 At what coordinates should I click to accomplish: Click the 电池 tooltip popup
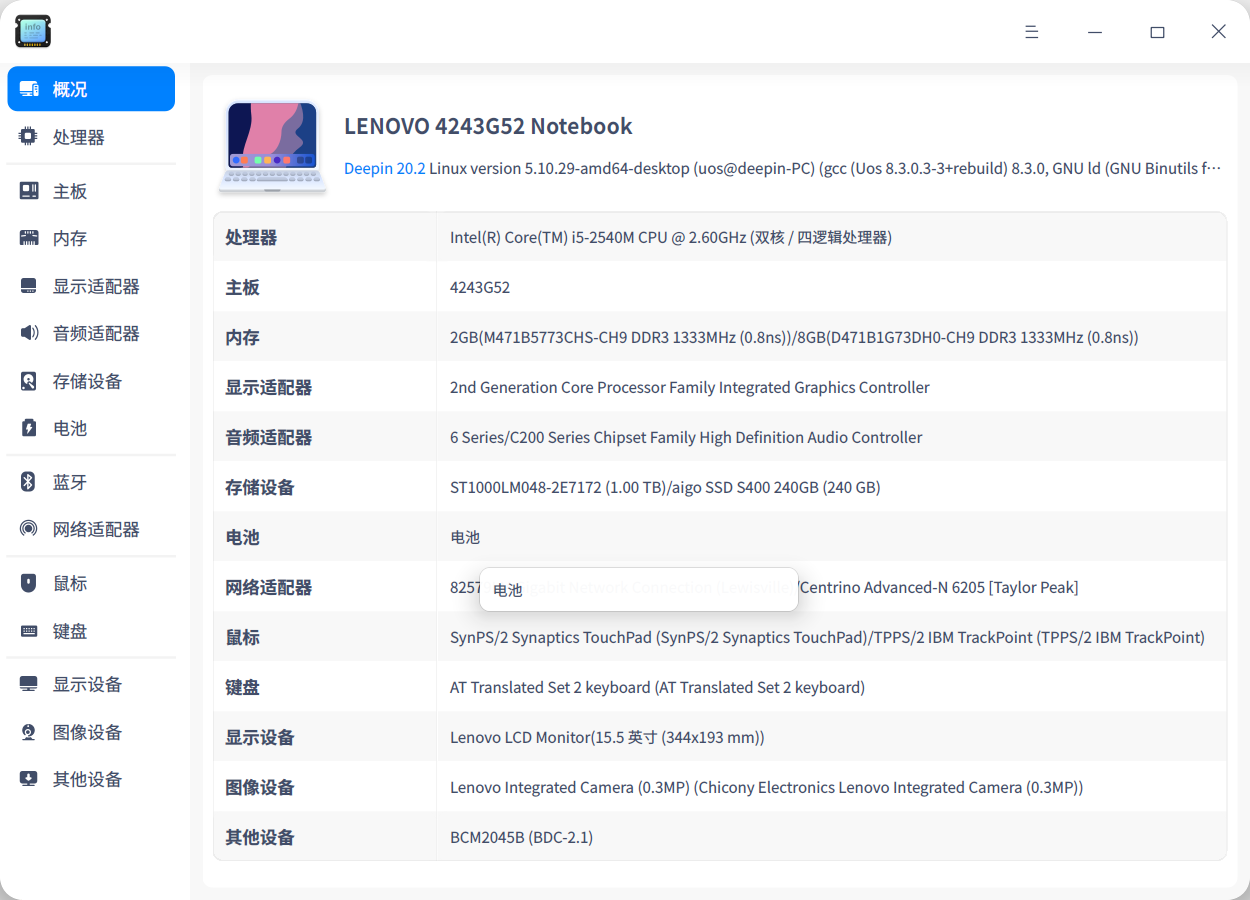point(639,589)
